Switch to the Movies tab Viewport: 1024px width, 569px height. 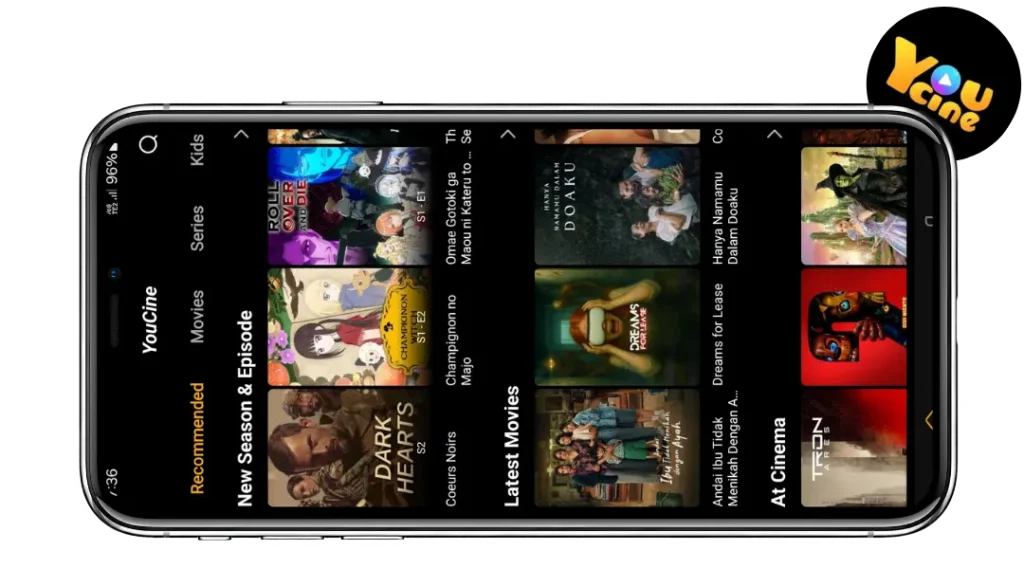pos(197,317)
